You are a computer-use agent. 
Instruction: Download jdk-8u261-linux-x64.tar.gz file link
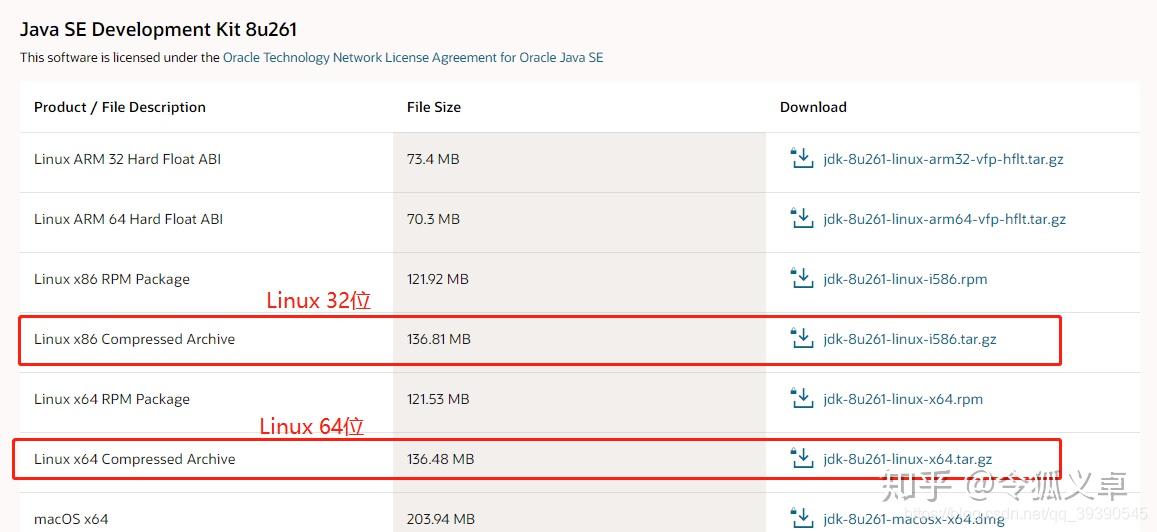[907, 459]
